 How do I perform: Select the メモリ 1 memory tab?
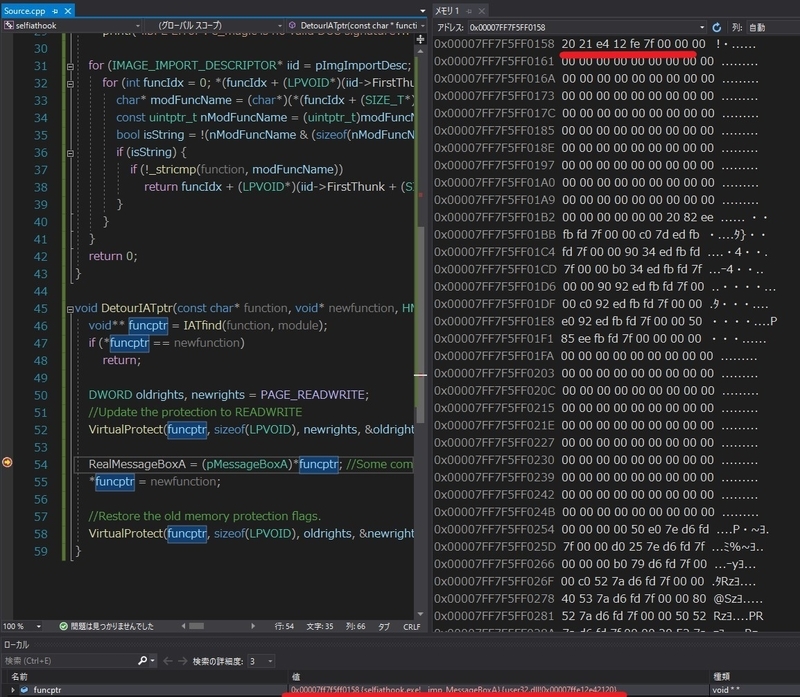pyautogui.click(x=447, y=11)
